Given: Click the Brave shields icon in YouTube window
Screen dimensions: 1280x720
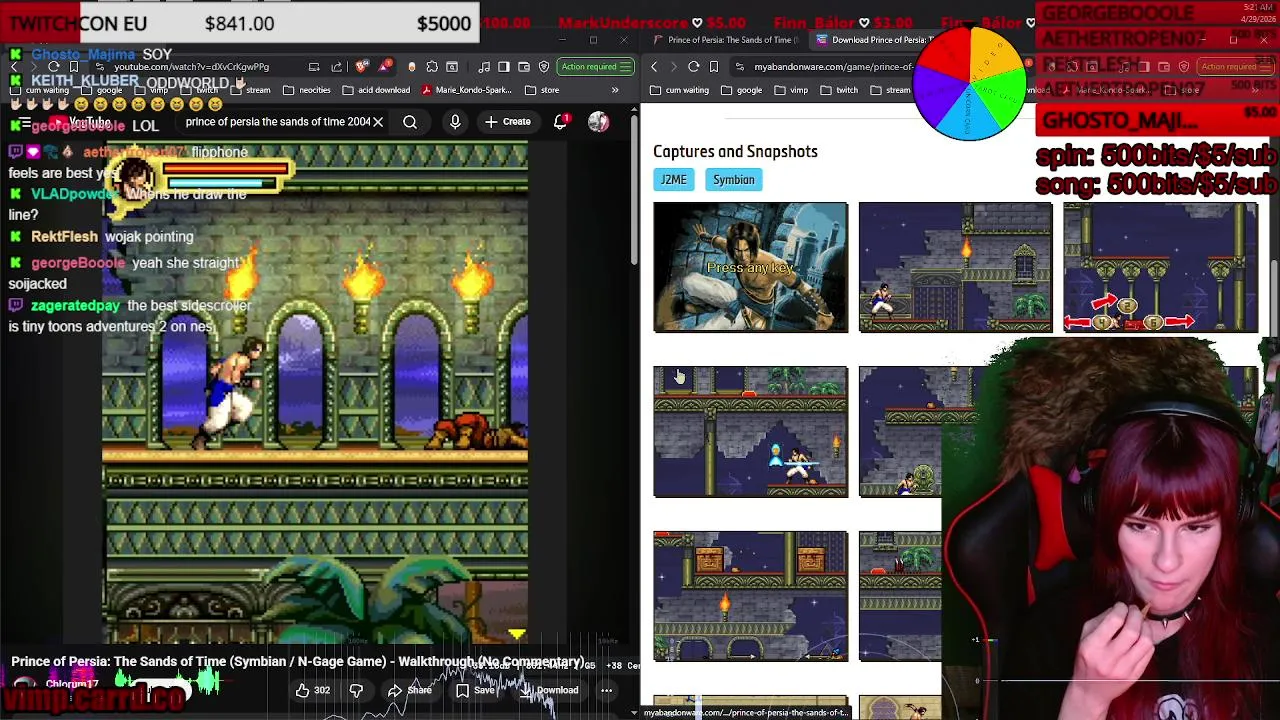Looking at the screenshot, I should click(362, 67).
